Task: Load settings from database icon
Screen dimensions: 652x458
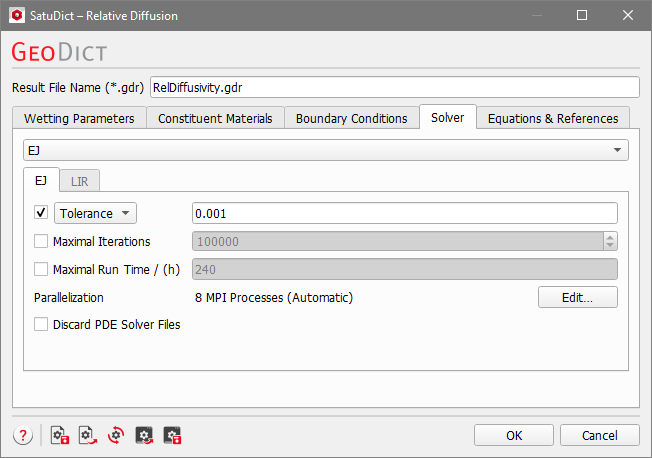Action: tap(144, 436)
